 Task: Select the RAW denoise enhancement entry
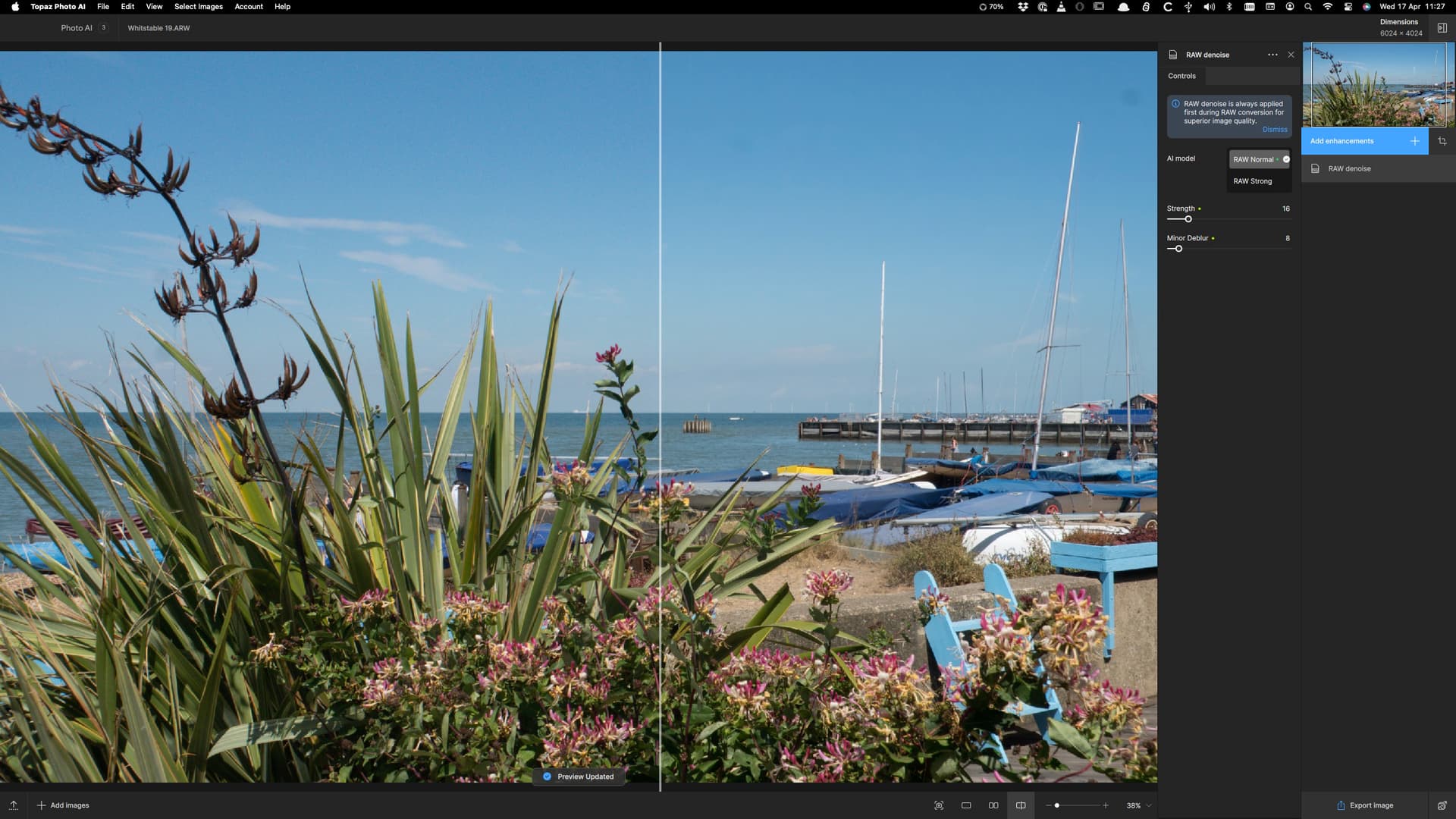(x=1349, y=169)
